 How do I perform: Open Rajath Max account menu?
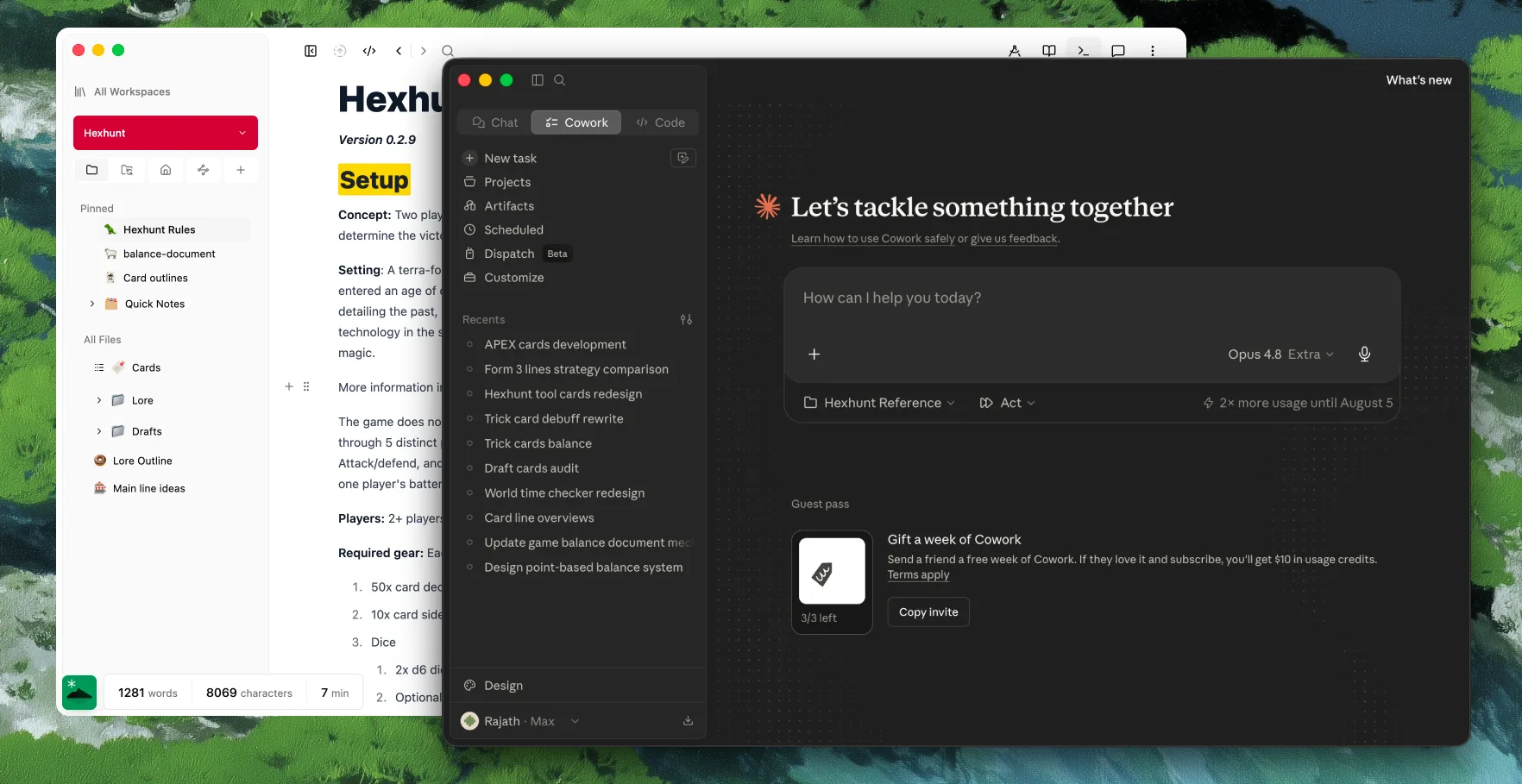point(520,721)
